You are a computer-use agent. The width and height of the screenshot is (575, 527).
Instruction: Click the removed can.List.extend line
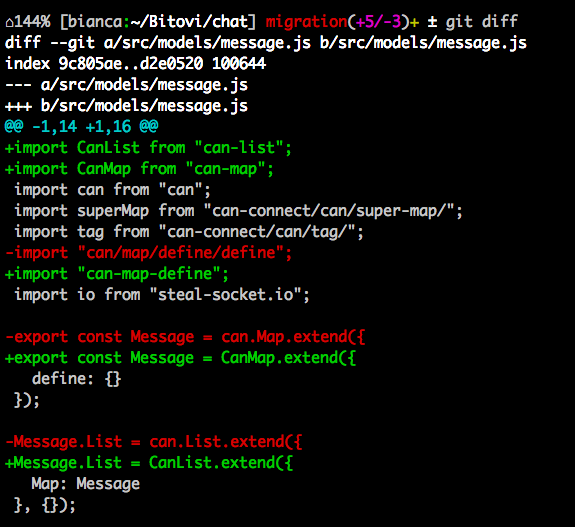pos(154,442)
